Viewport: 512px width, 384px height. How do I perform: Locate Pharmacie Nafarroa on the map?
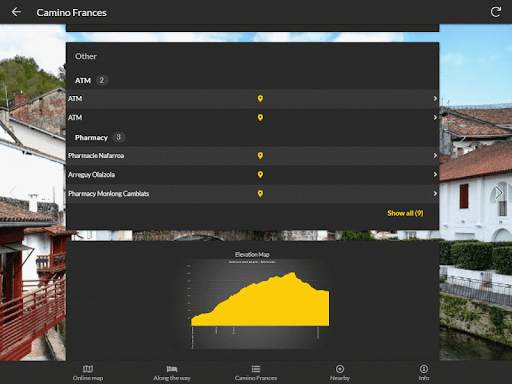pos(260,156)
